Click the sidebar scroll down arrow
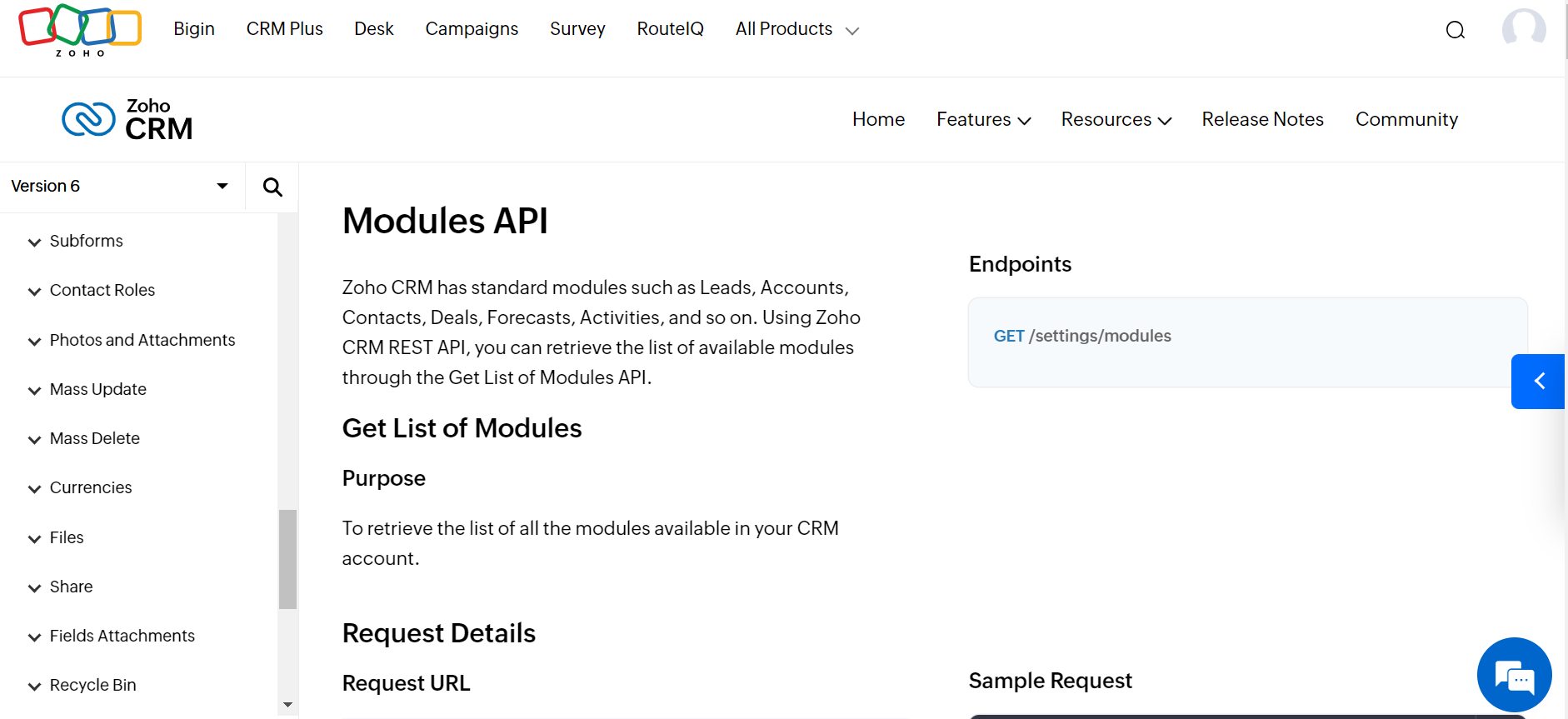Viewport: 1568px width, 719px height. click(x=287, y=705)
